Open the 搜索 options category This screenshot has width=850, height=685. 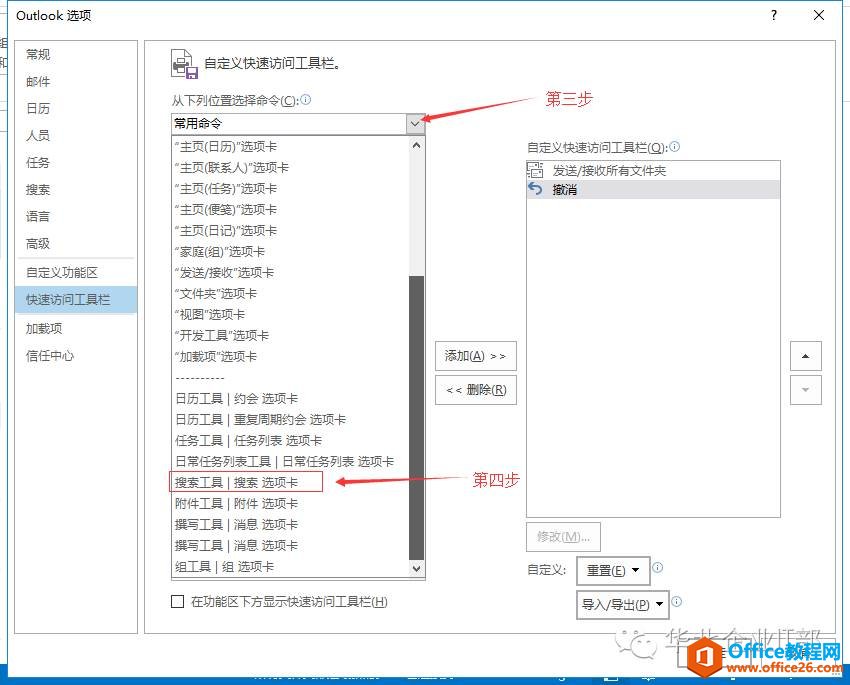click(x=75, y=190)
